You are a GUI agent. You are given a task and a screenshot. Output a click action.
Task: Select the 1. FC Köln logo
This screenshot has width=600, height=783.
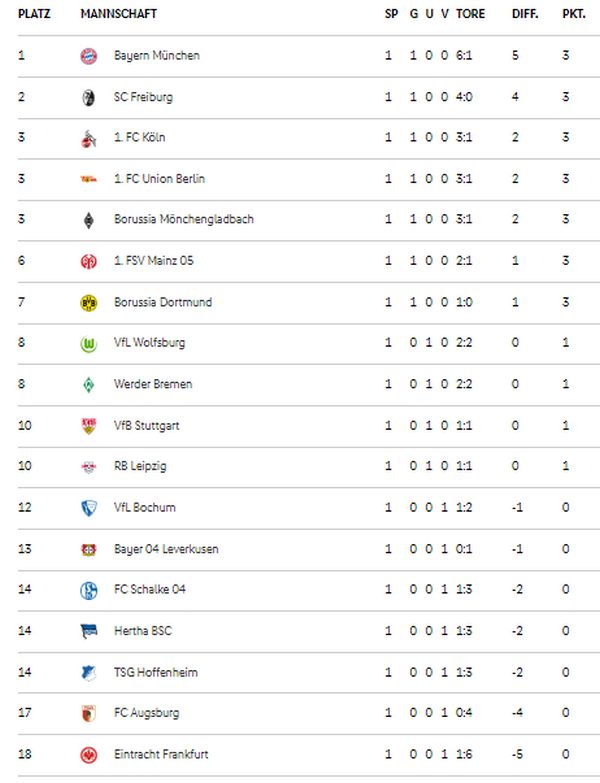[x=88, y=138]
